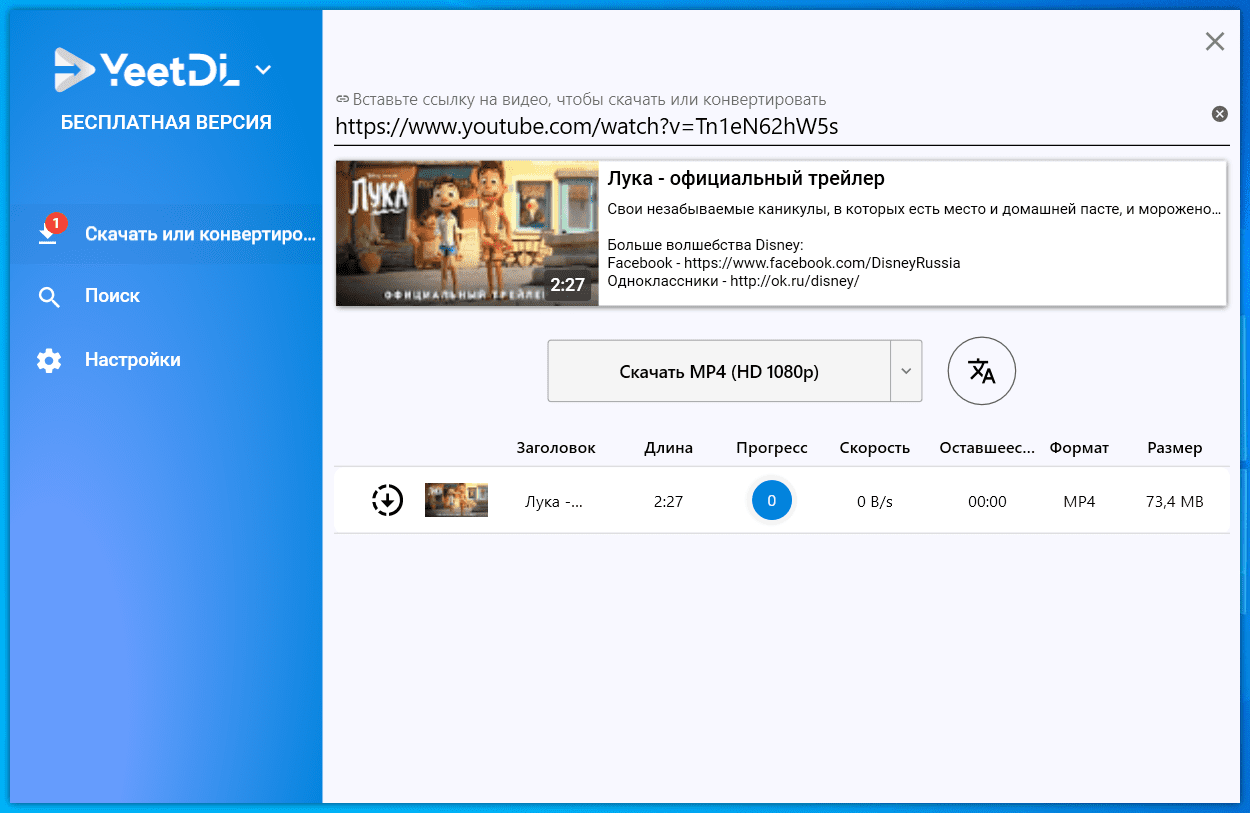Image resolution: width=1250 pixels, height=813 pixels.
Task: Click the Формат column header
Action: (x=1079, y=448)
